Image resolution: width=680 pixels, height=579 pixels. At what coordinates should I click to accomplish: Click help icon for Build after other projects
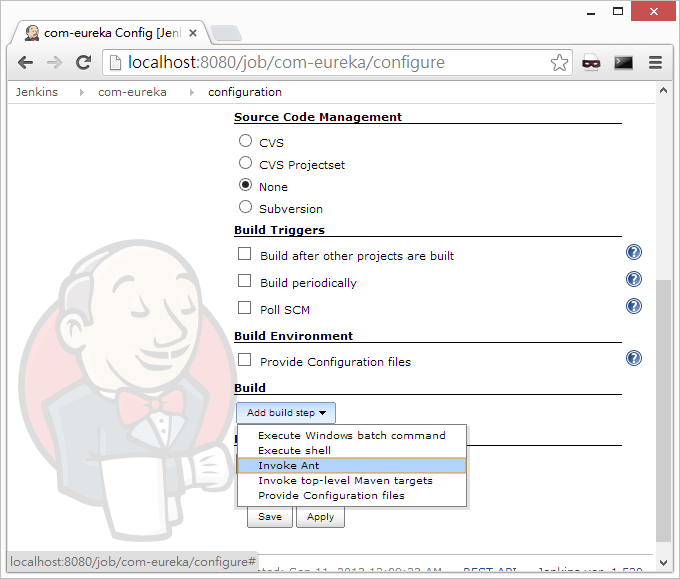633,253
